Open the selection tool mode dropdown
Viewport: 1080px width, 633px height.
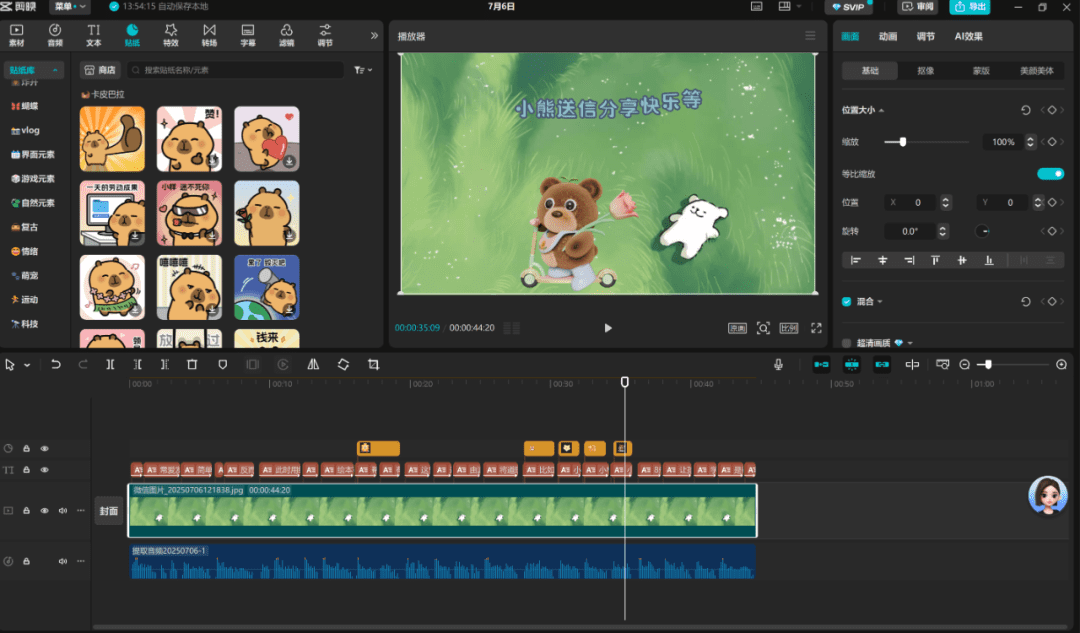point(28,365)
